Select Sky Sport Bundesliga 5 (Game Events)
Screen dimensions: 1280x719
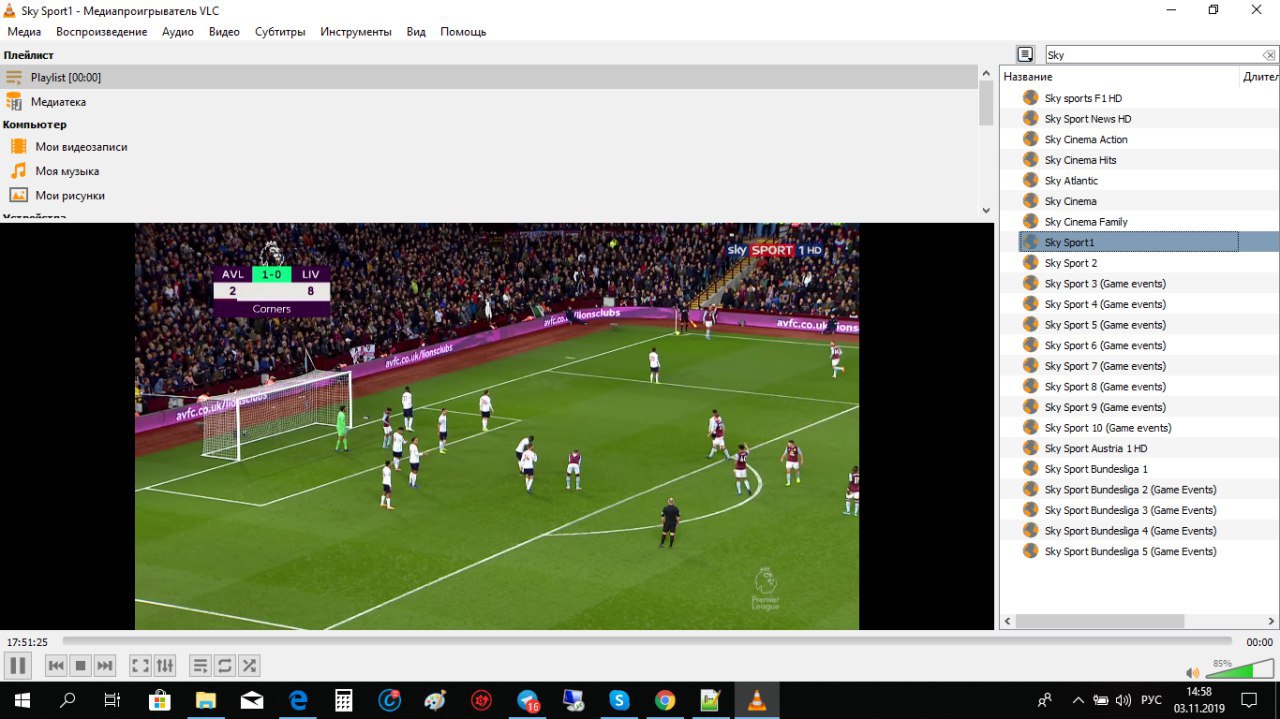[1130, 551]
